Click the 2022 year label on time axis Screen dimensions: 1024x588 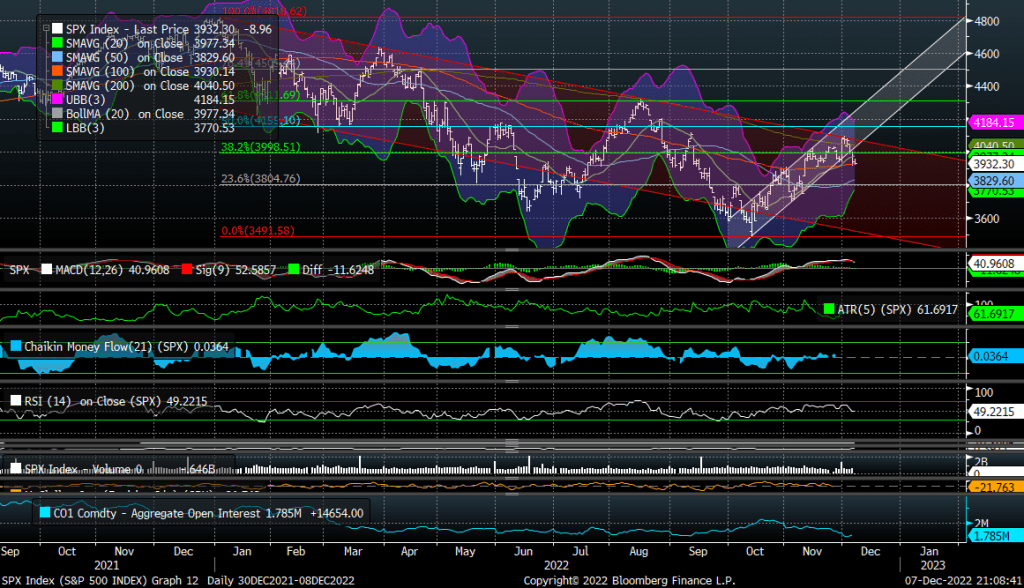(556, 565)
